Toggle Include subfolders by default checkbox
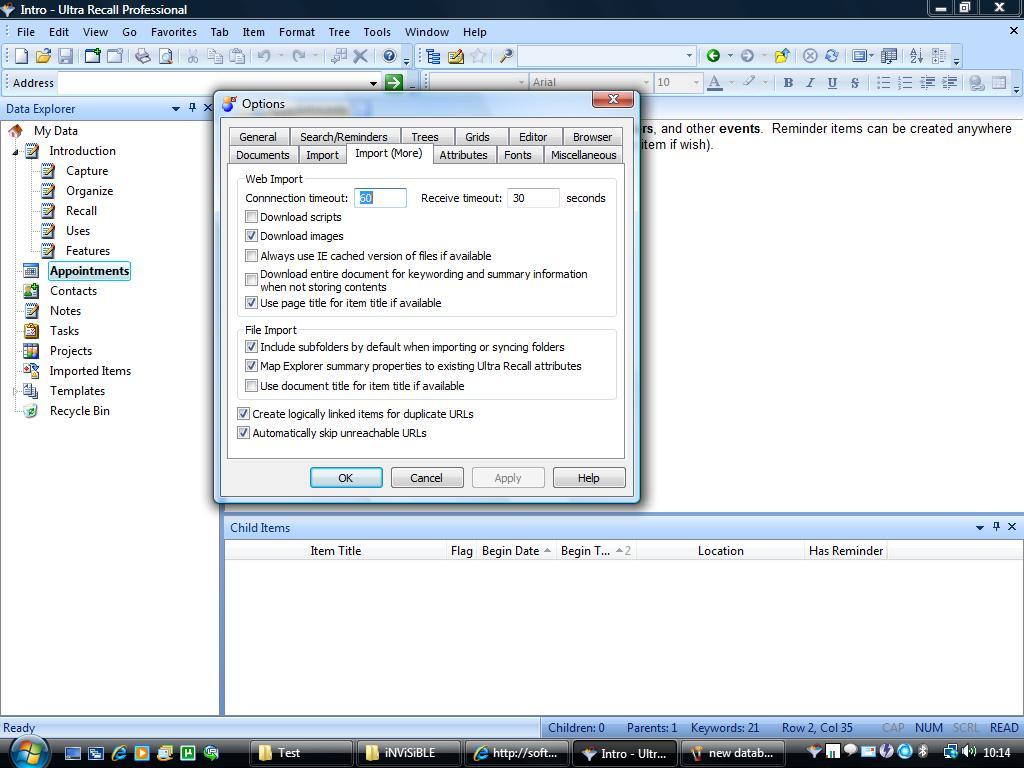The width and height of the screenshot is (1024, 768). click(251, 347)
